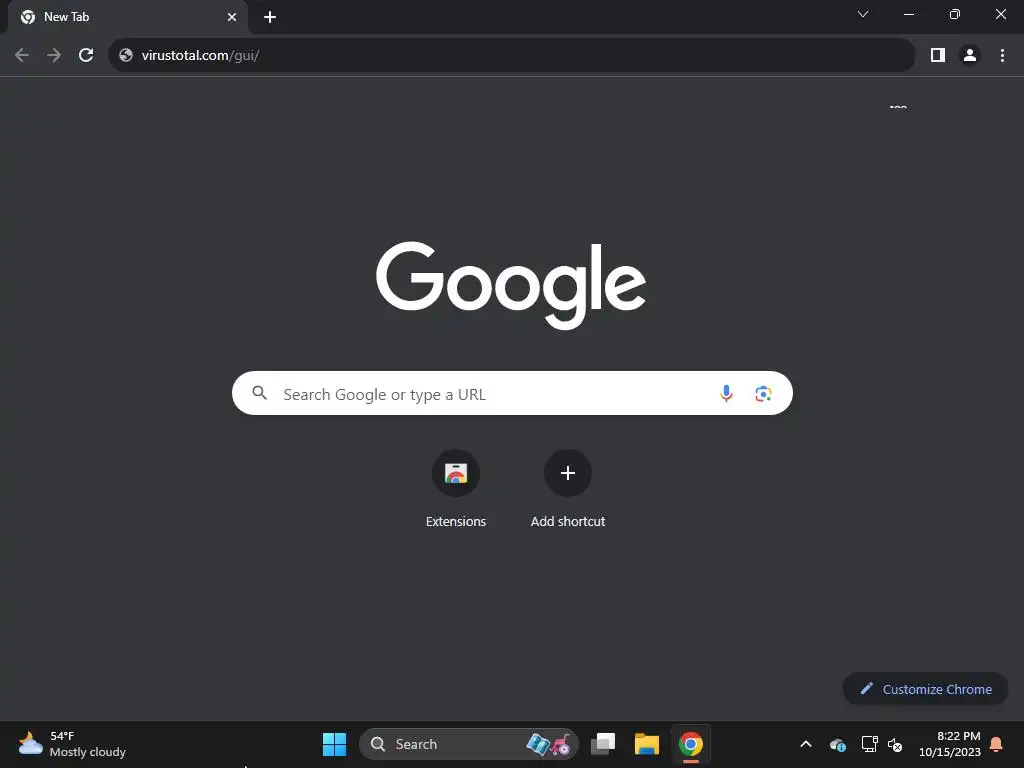Click the Chrome icon on the taskbar
Viewport: 1024px width, 768px height.
tap(690, 744)
